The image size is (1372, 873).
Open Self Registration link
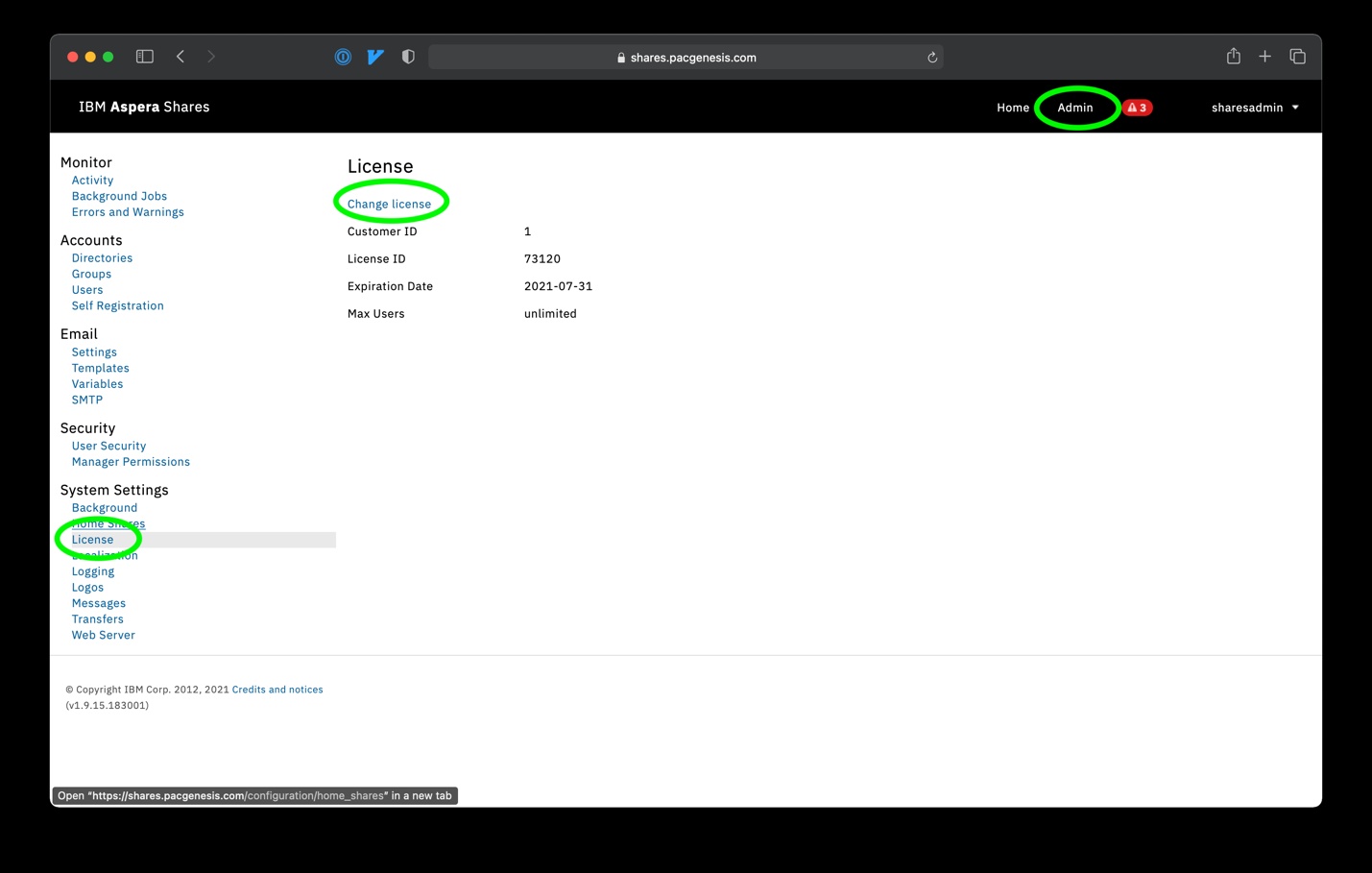(x=117, y=305)
